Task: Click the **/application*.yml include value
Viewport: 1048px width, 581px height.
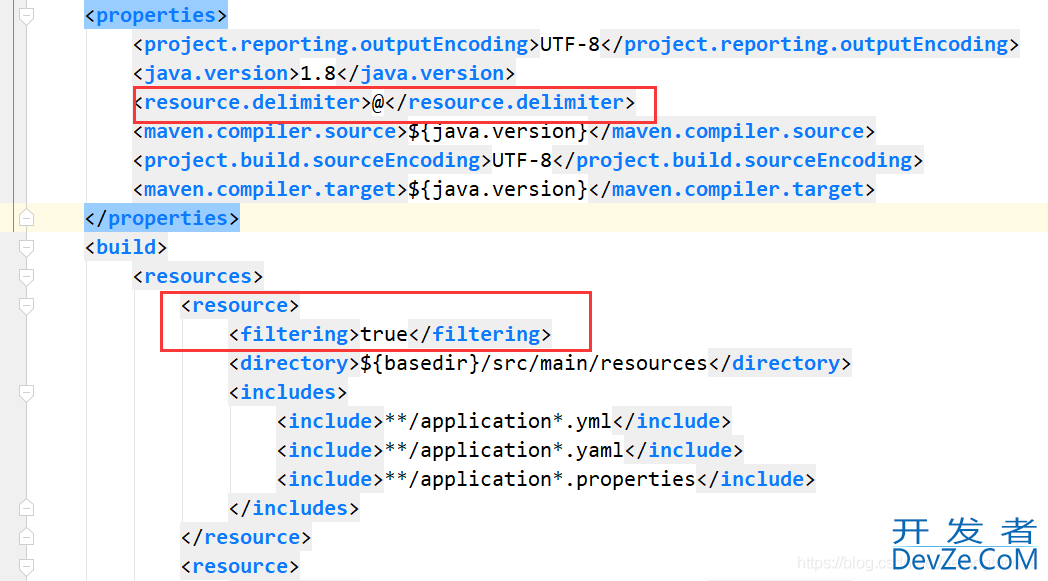Action: pyautogui.click(x=499, y=421)
